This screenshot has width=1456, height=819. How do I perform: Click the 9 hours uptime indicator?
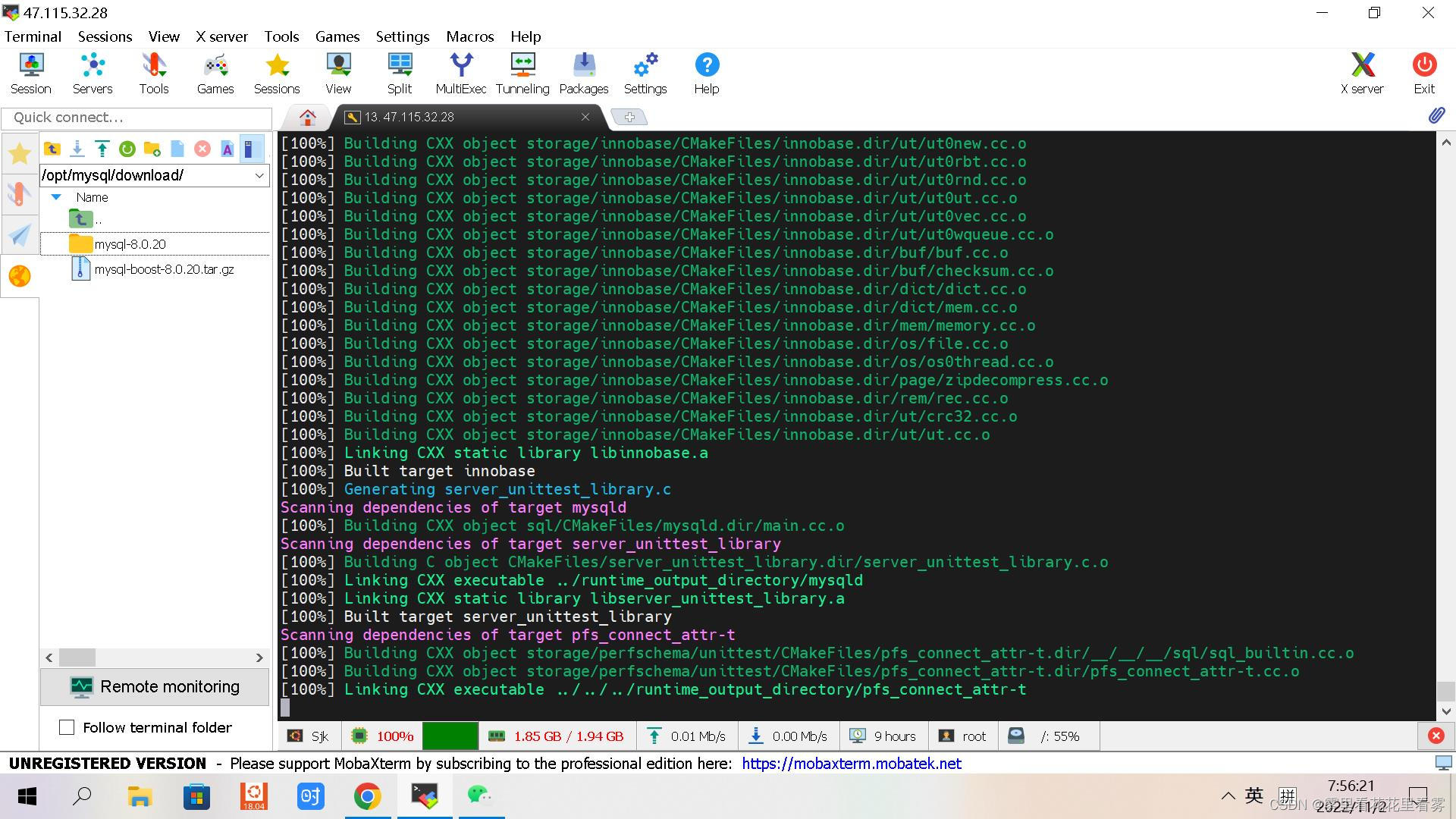pos(883,736)
